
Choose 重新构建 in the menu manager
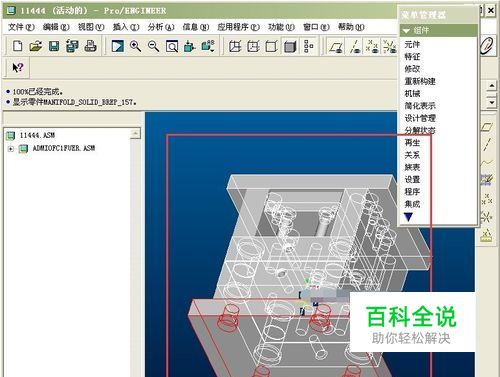coord(420,81)
